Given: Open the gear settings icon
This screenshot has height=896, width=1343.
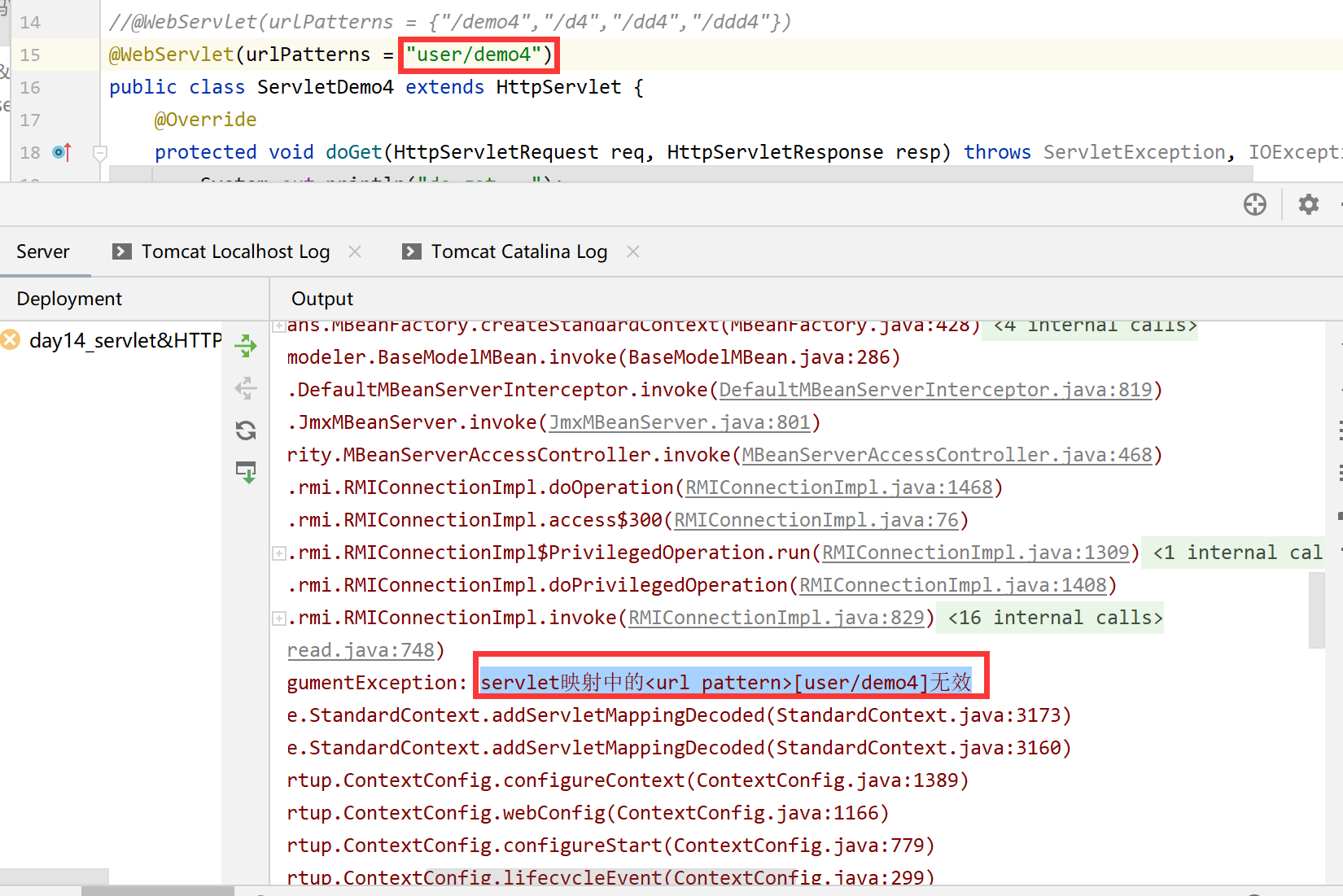Looking at the screenshot, I should 1308,204.
